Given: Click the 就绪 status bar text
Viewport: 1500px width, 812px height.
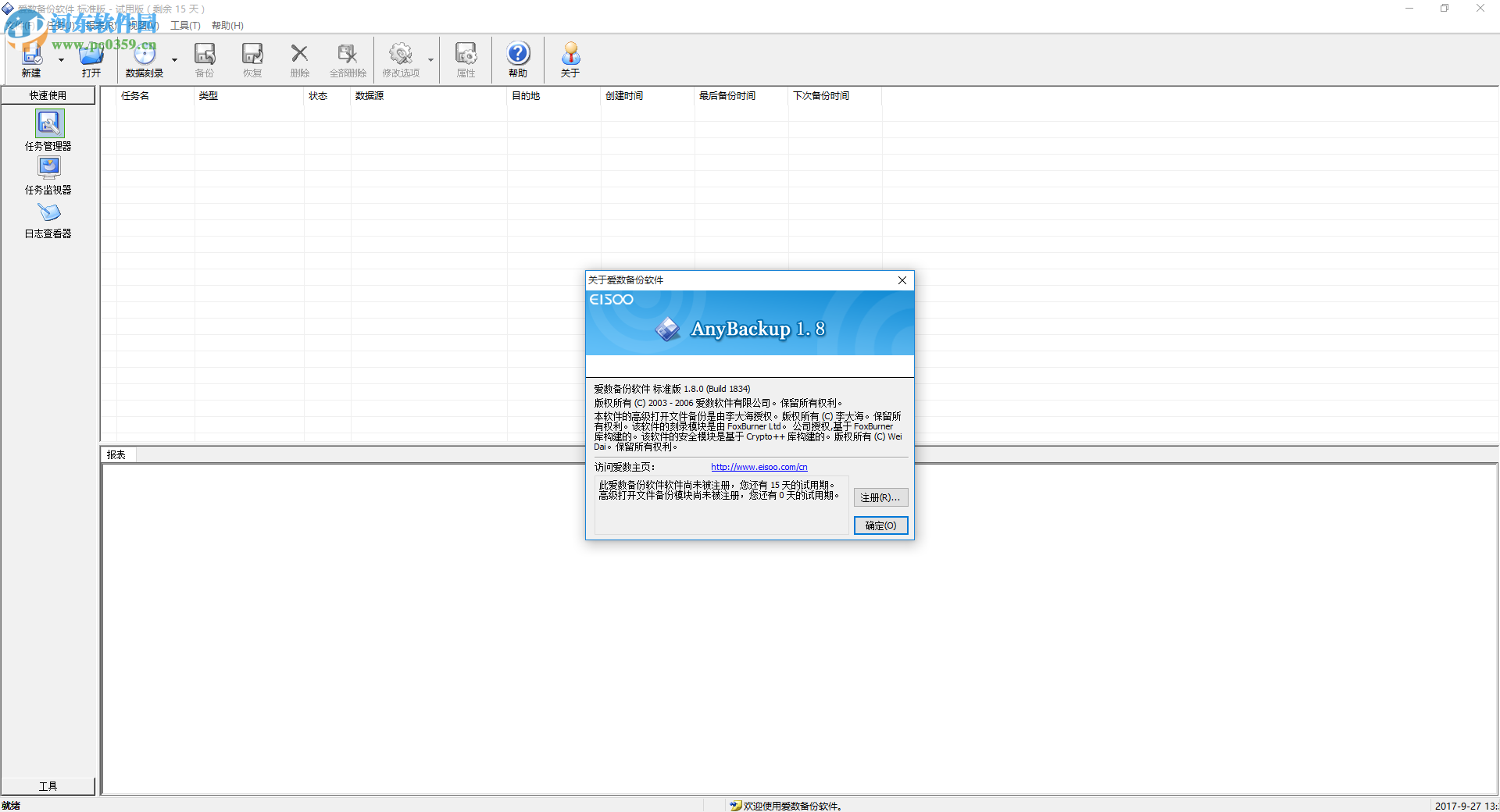Looking at the screenshot, I should pos(11,806).
